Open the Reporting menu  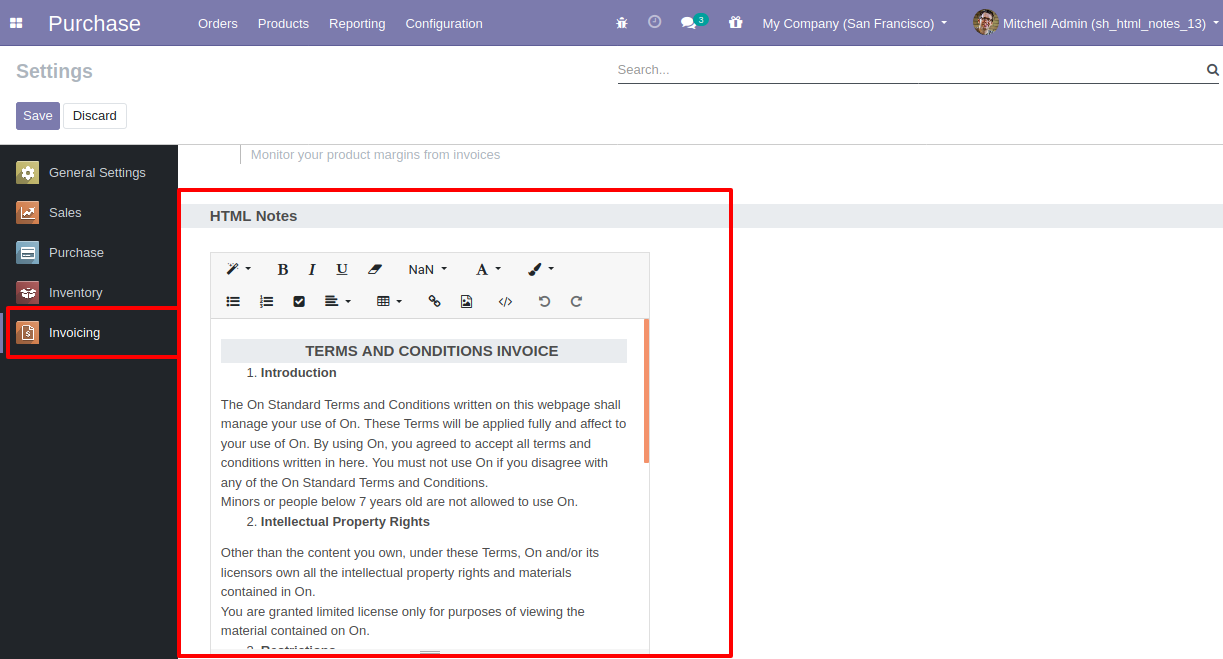click(x=357, y=23)
